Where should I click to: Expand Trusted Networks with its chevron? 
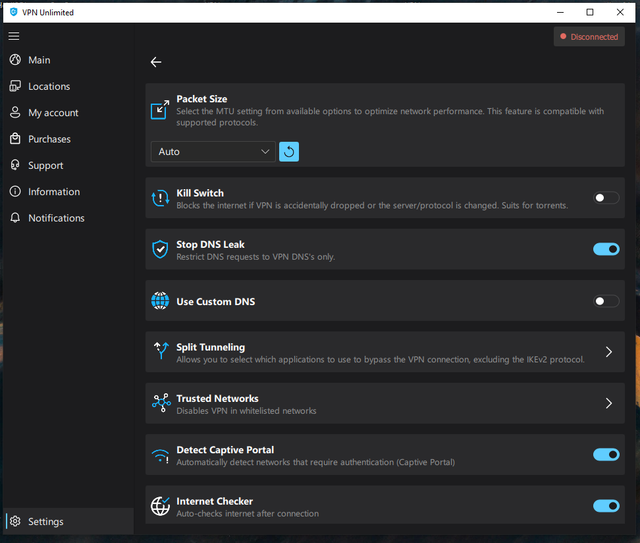(x=609, y=403)
